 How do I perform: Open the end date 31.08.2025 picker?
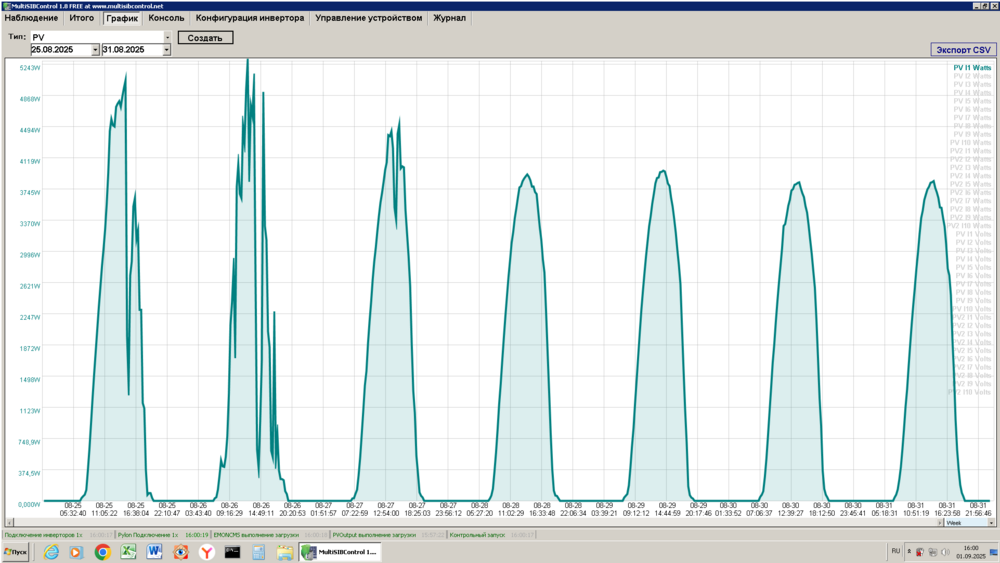(x=166, y=50)
